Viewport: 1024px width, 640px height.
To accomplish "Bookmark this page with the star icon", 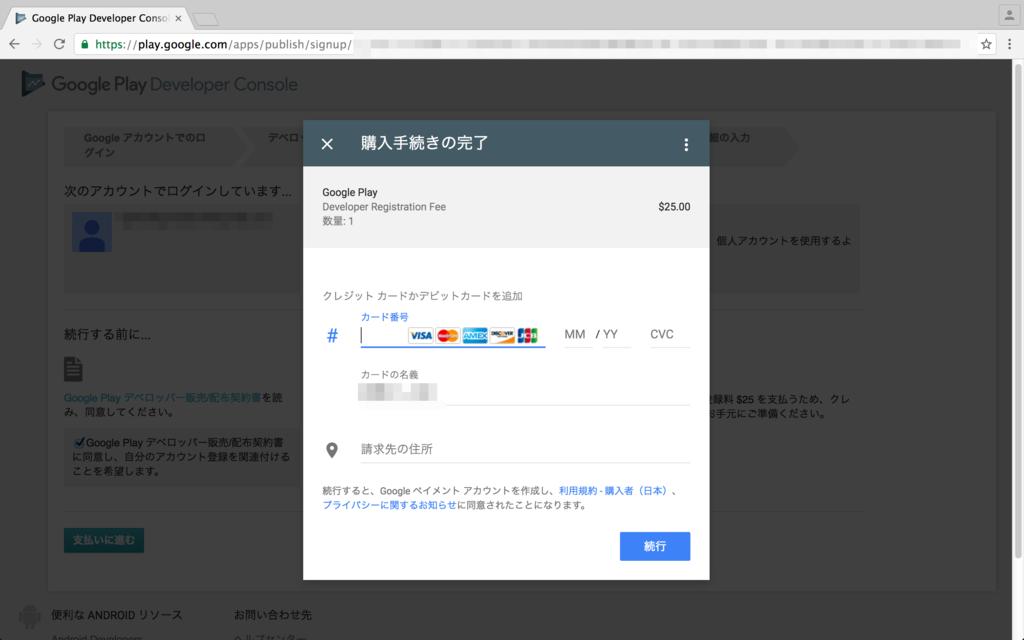I will pyautogui.click(x=986, y=44).
